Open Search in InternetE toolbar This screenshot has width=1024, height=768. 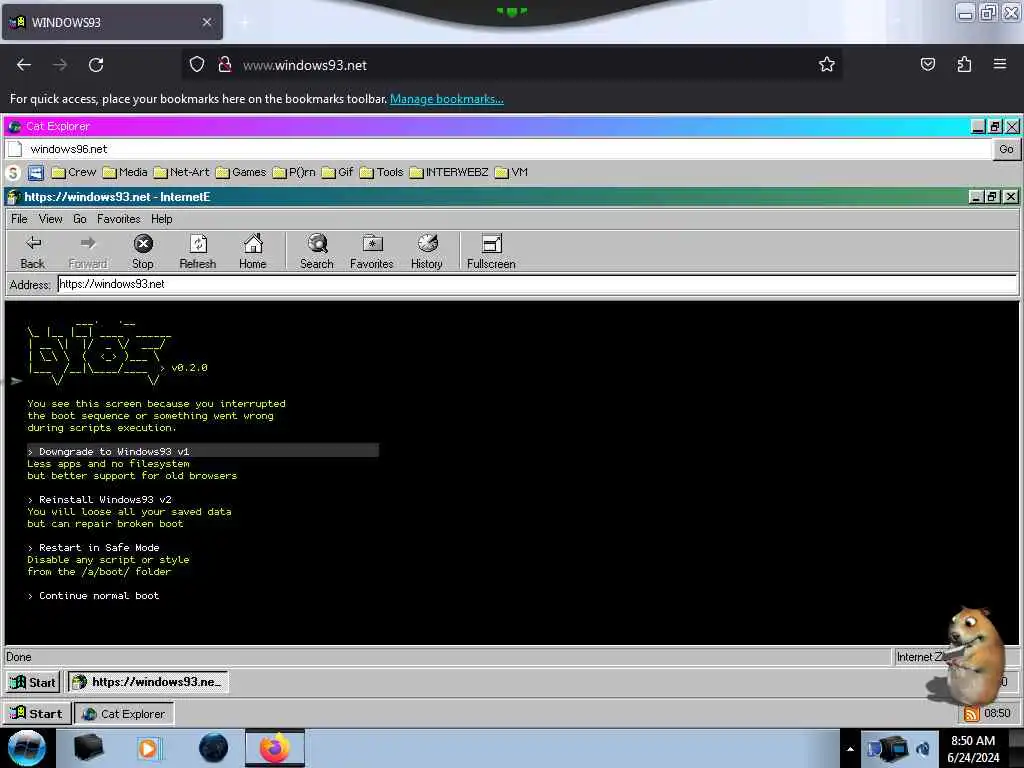[x=317, y=251]
